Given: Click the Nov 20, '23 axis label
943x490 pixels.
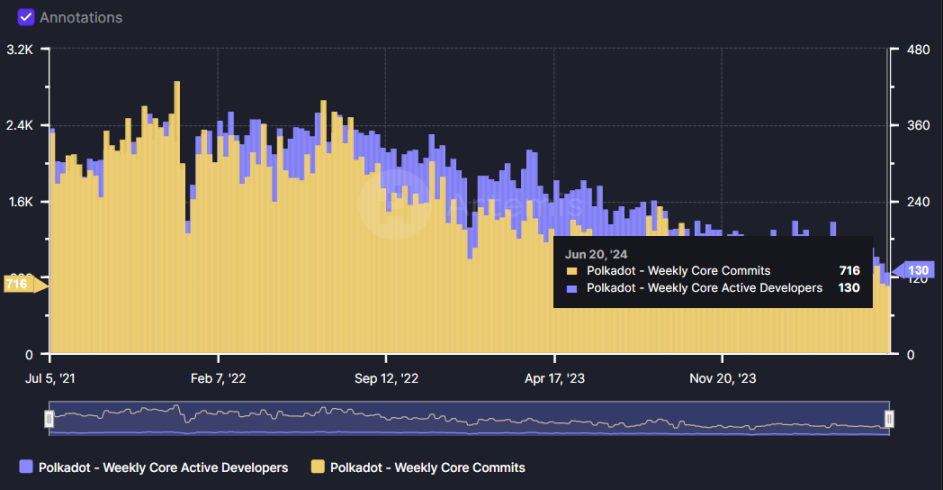Looking at the screenshot, I should click(722, 378).
